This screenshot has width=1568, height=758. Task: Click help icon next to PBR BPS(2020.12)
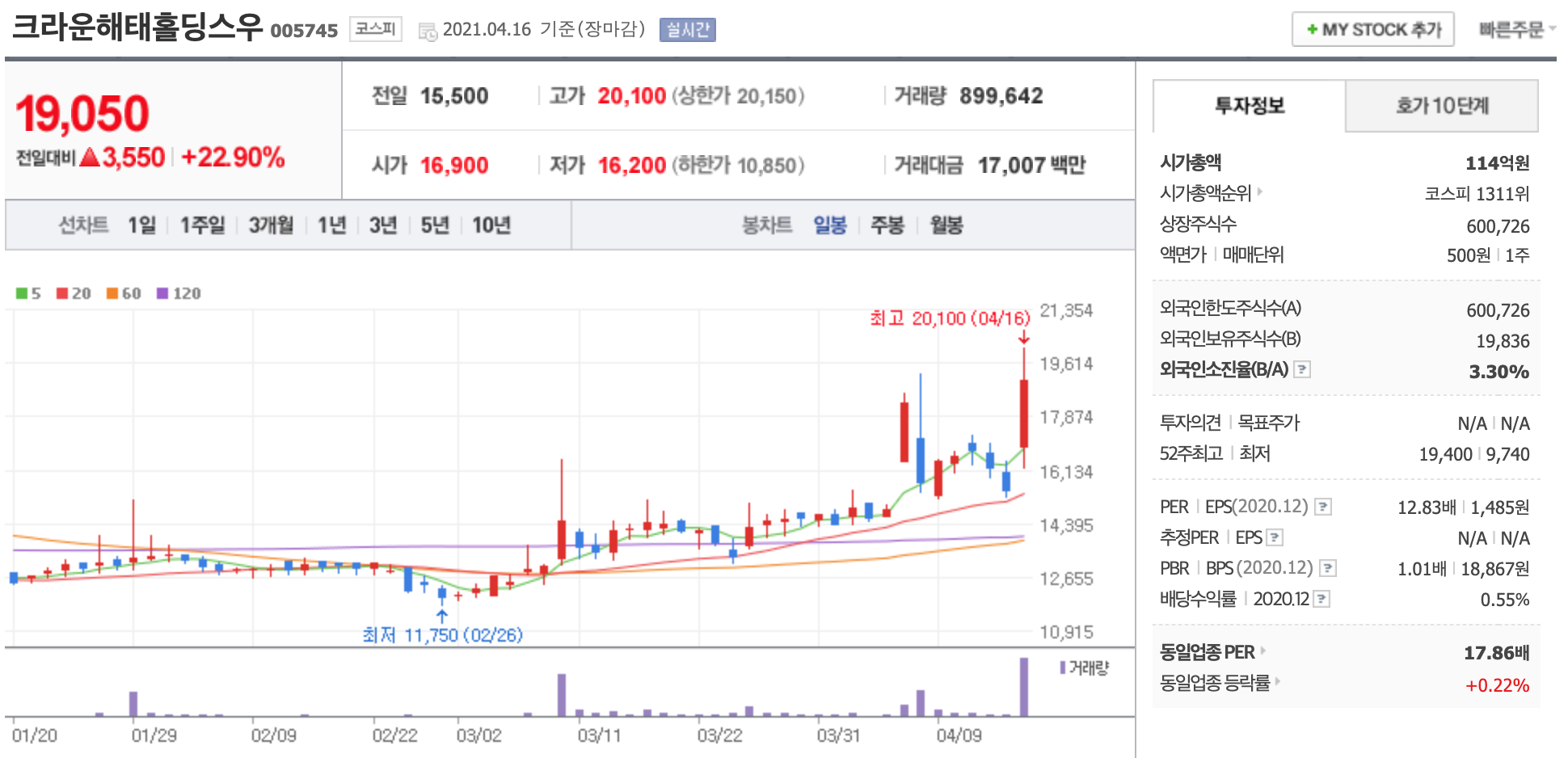1328,568
